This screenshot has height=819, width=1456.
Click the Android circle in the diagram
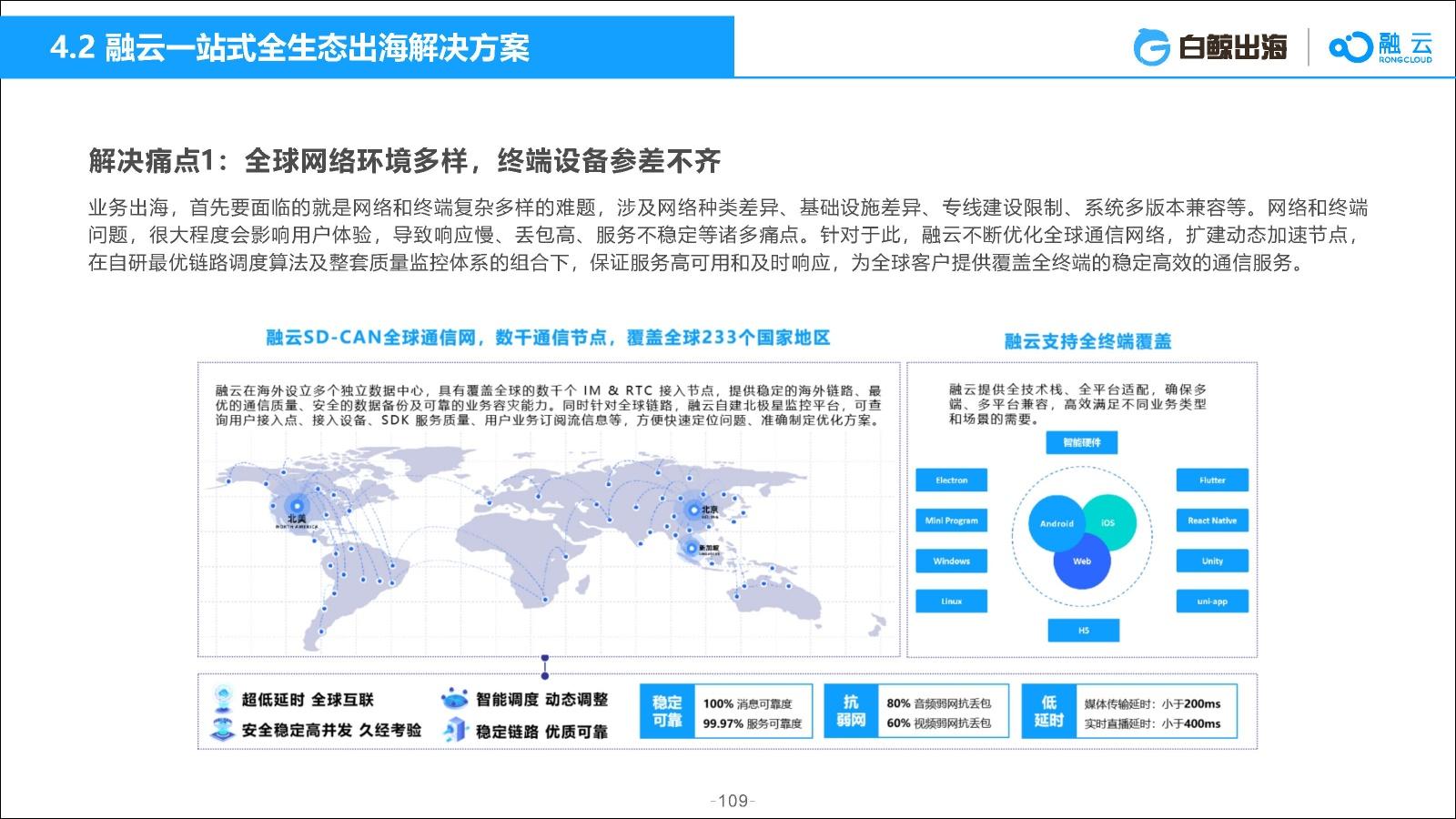click(x=1057, y=524)
